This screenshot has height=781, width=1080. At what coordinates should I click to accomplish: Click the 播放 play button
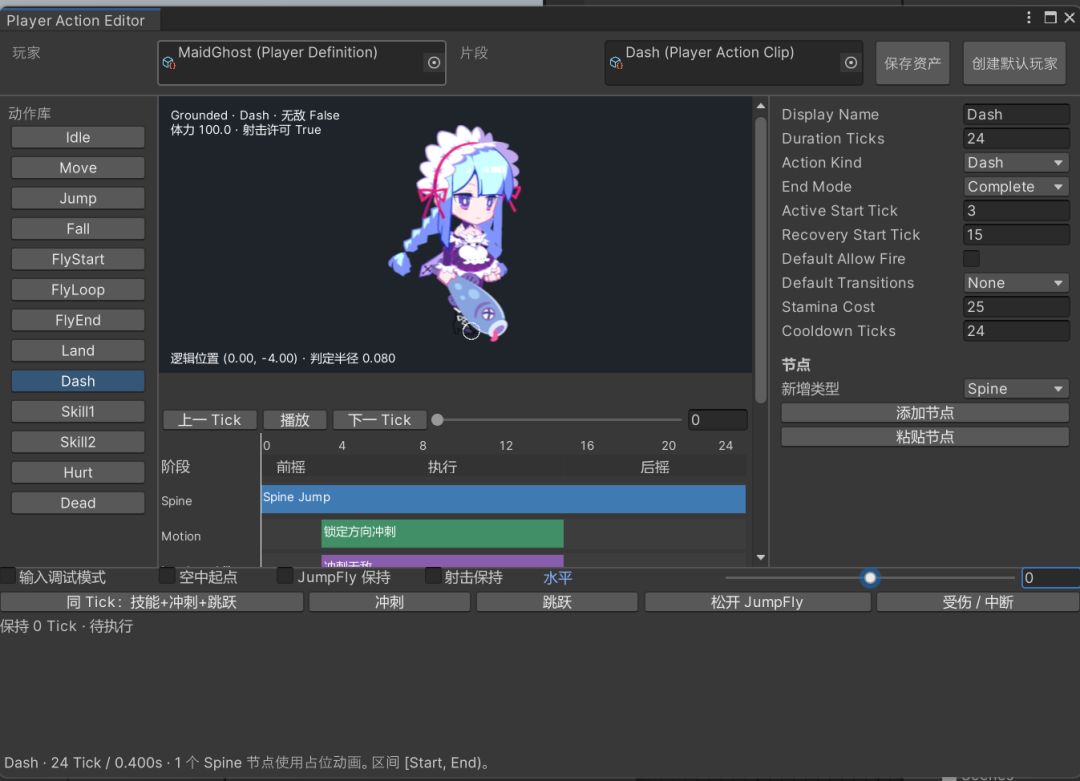click(x=295, y=419)
